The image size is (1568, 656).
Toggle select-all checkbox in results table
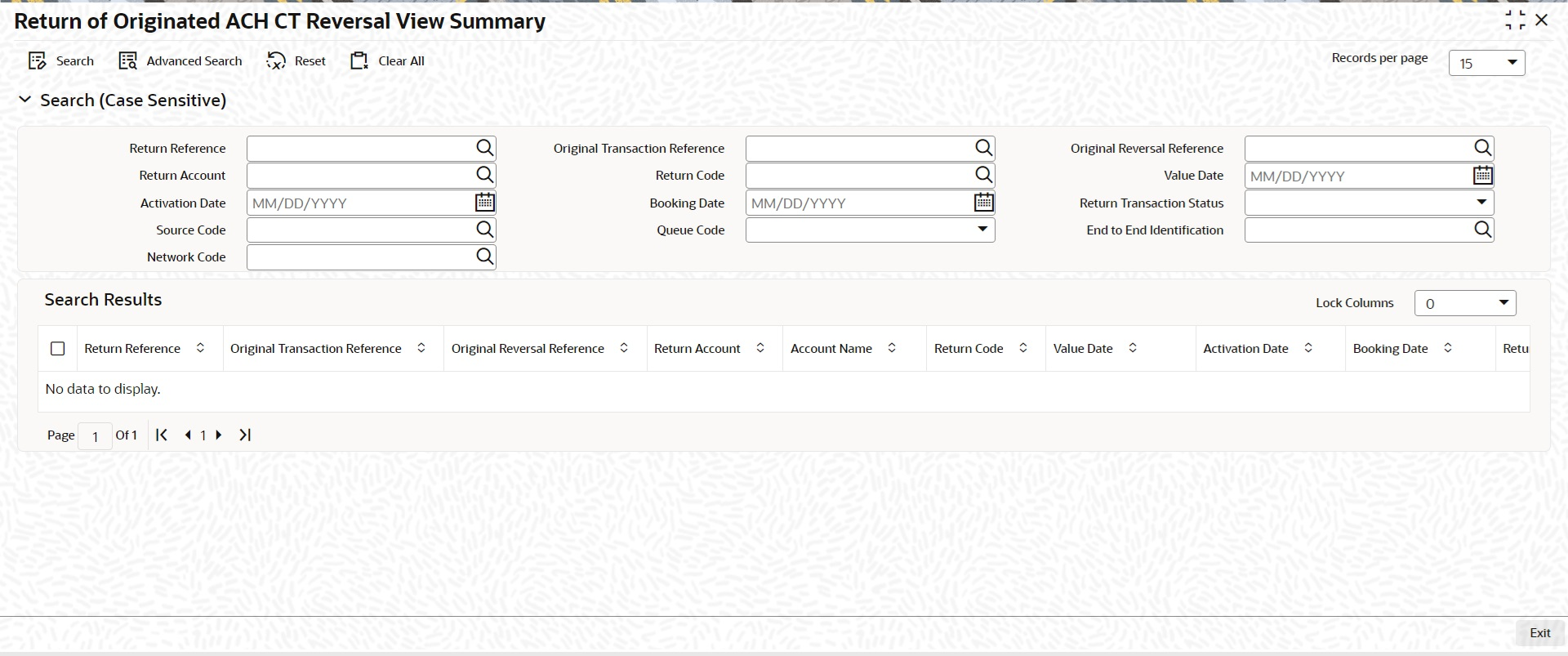(58, 349)
